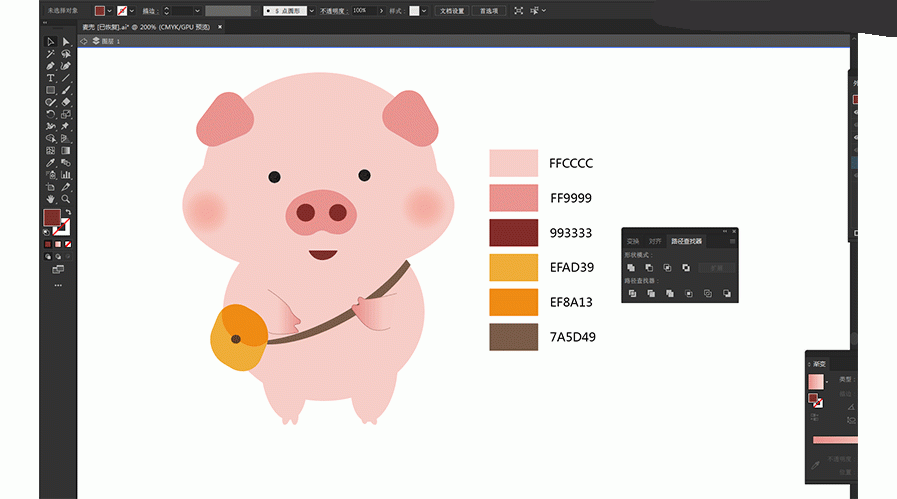The image size is (897, 499).
Task: Reset default fill and stroke
Action: click(x=46, y=232)
